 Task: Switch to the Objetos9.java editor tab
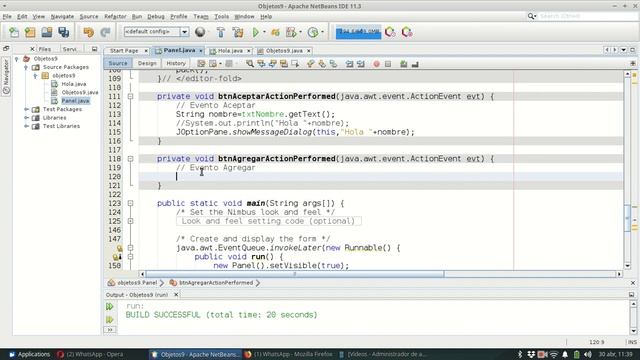point(284,51)
